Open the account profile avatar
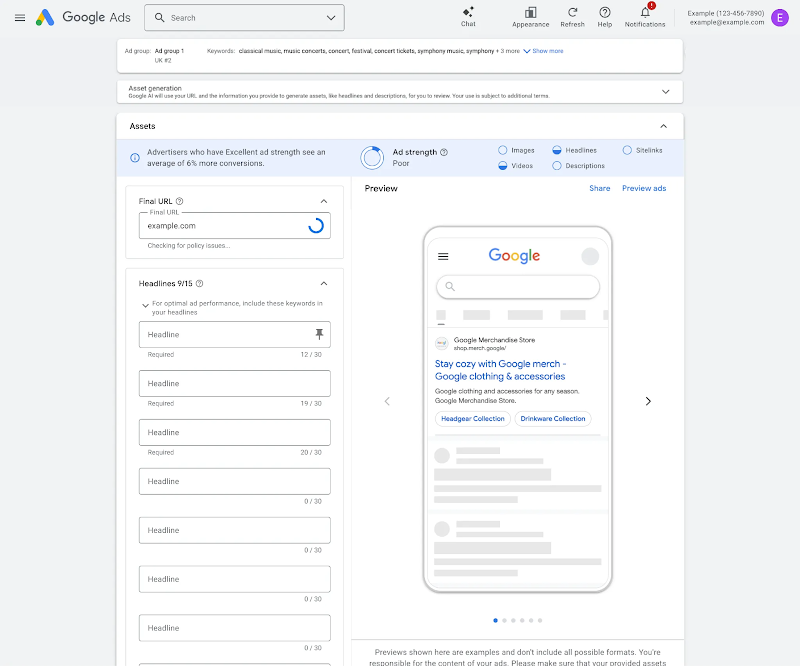The height and width of the screenshot is (667, 800). coord(780,18)
